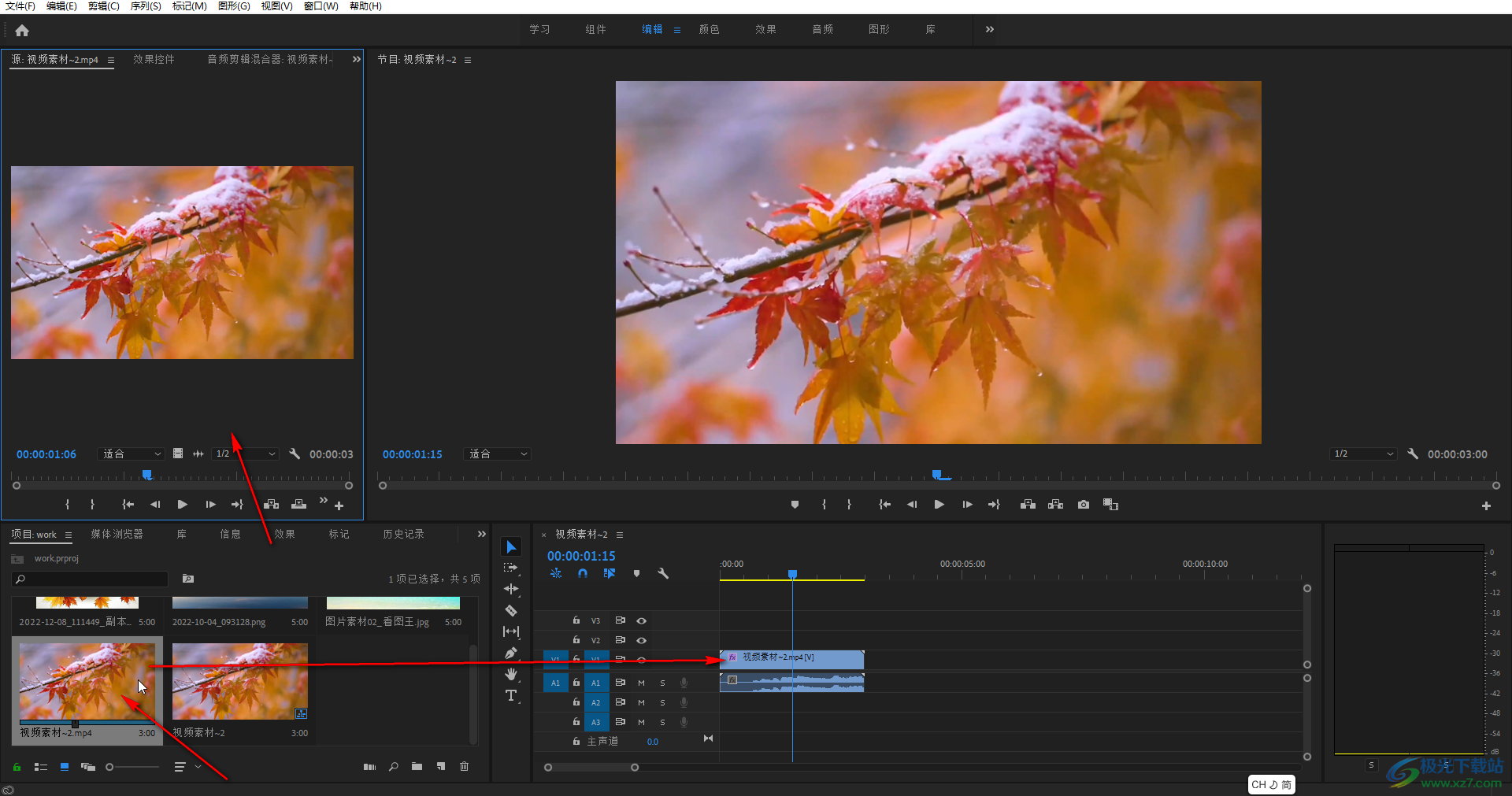1512x796 pixels.
Task: Toggle Linked Selection in timeline
Action: point(609,574)
